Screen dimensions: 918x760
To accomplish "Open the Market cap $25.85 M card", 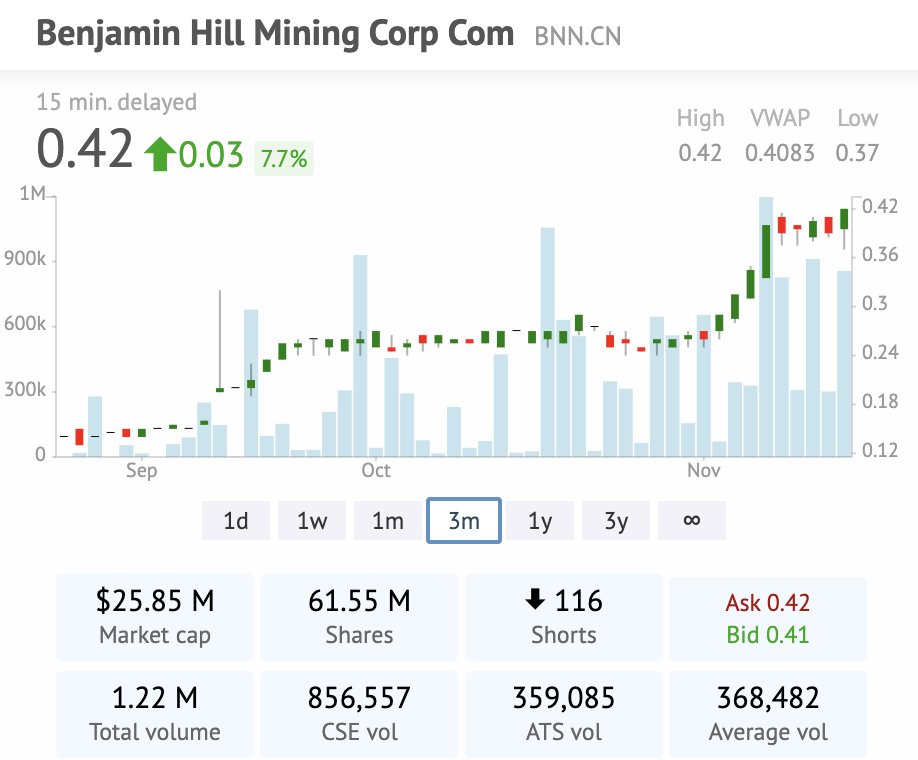I will (x=155, y=617).
